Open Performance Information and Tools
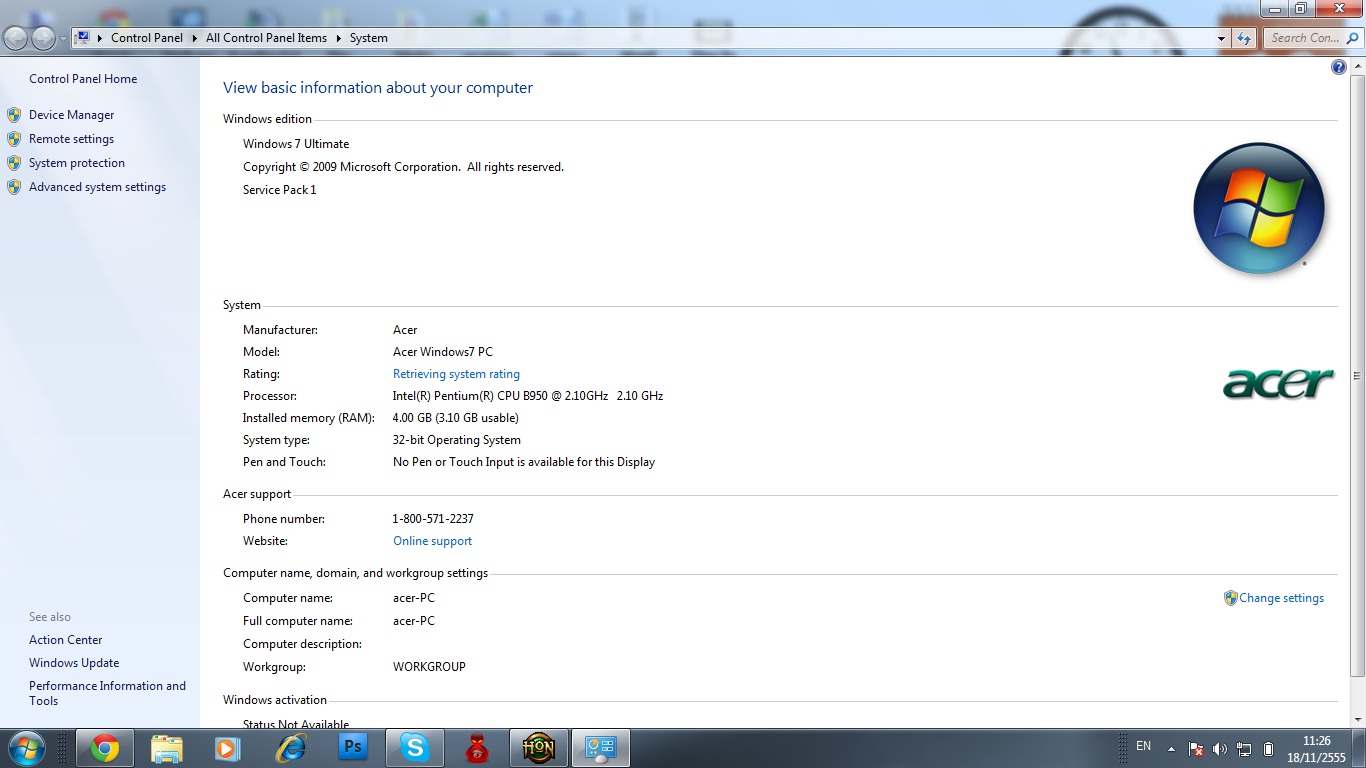Screen dimensions: 1366x768 (x=107, y=693)
